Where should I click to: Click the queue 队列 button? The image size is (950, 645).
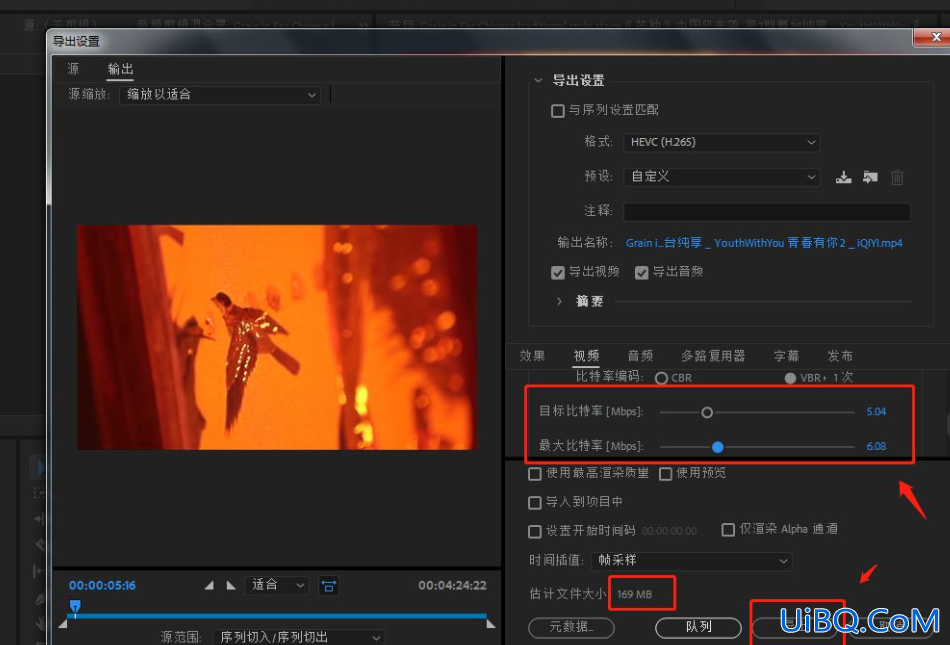[698, 627]
